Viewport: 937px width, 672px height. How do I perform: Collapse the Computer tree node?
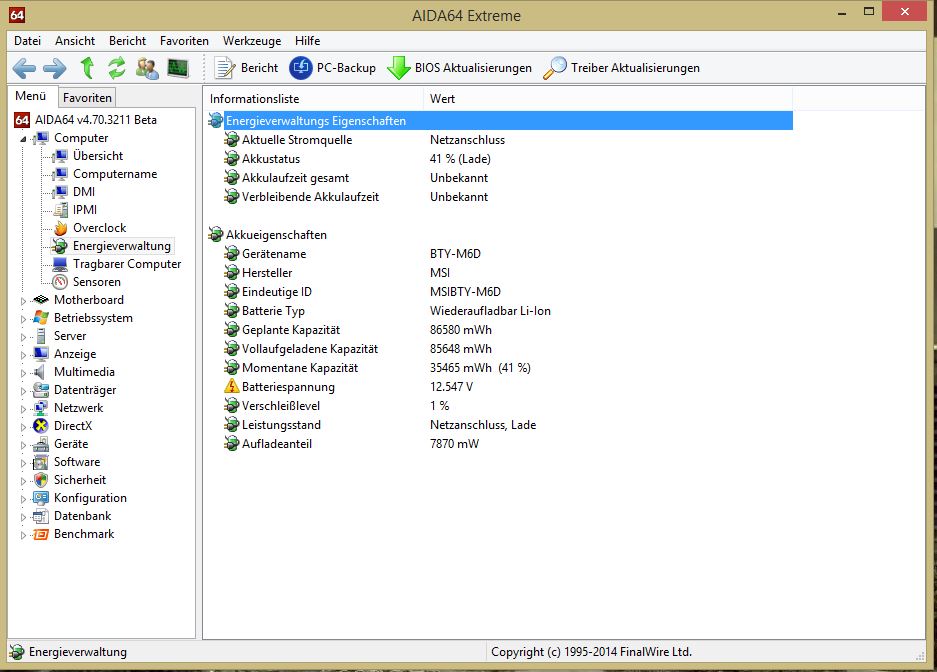pyautogui.click(x=23, y=139)
